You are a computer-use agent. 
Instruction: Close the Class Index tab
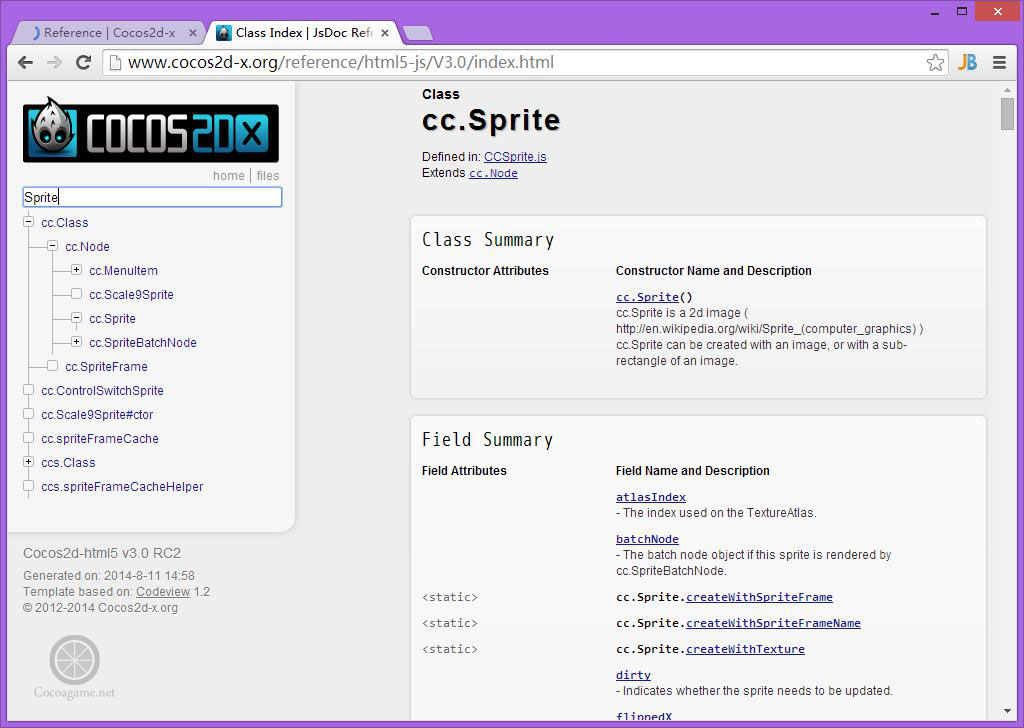coord(387,33)
